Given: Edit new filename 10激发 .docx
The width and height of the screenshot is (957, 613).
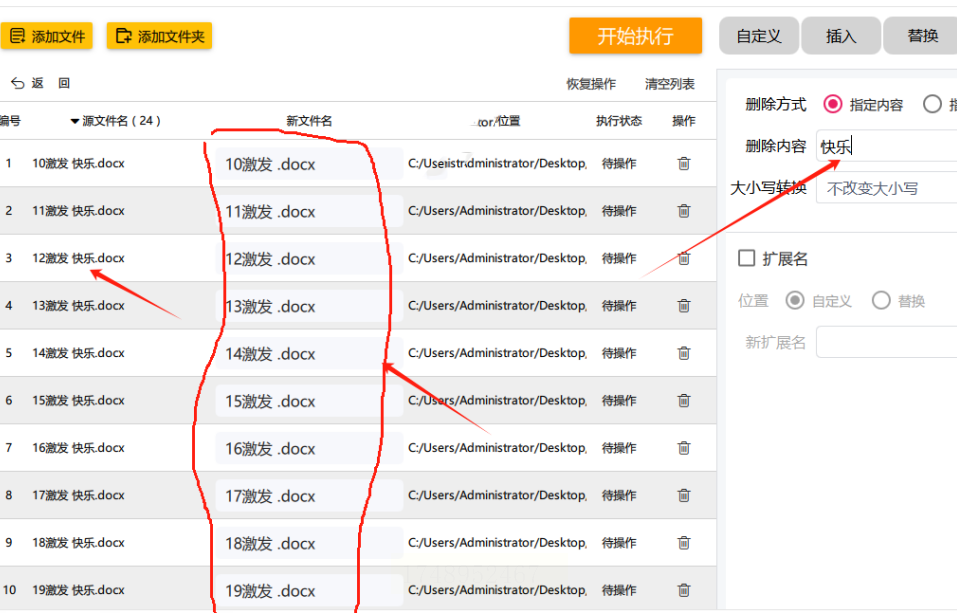Looking at the screenshot, I should (x=309, y=164).
